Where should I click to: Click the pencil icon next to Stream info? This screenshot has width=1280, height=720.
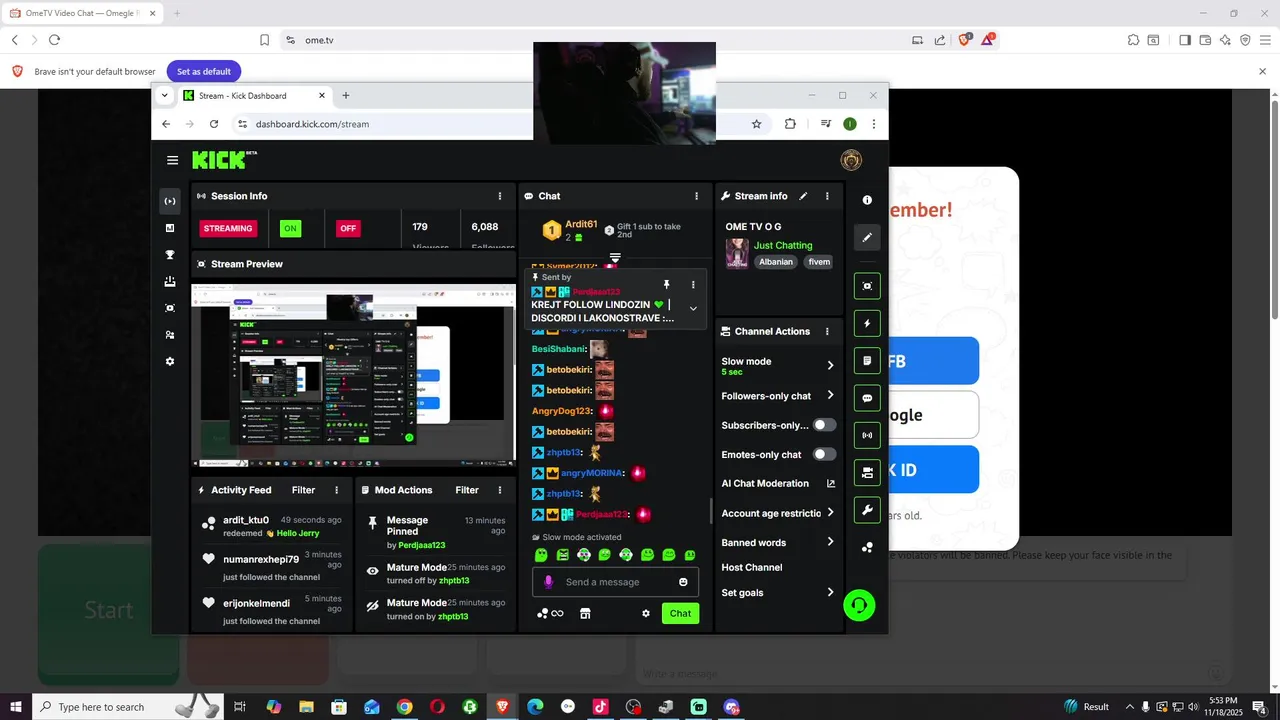[803, 196]
